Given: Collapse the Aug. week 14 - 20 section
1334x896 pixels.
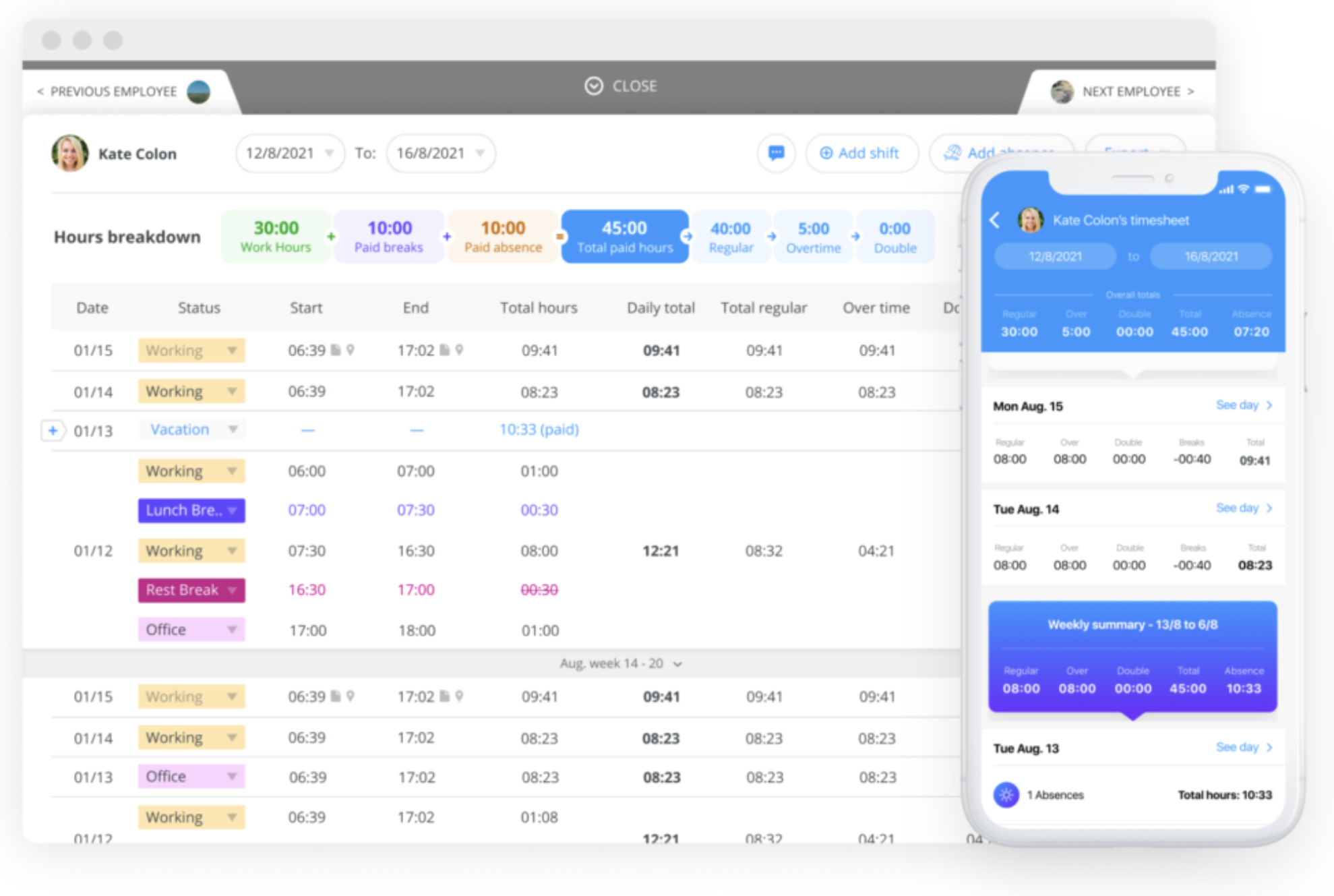Looking at the screenshot, I should 679,663.
